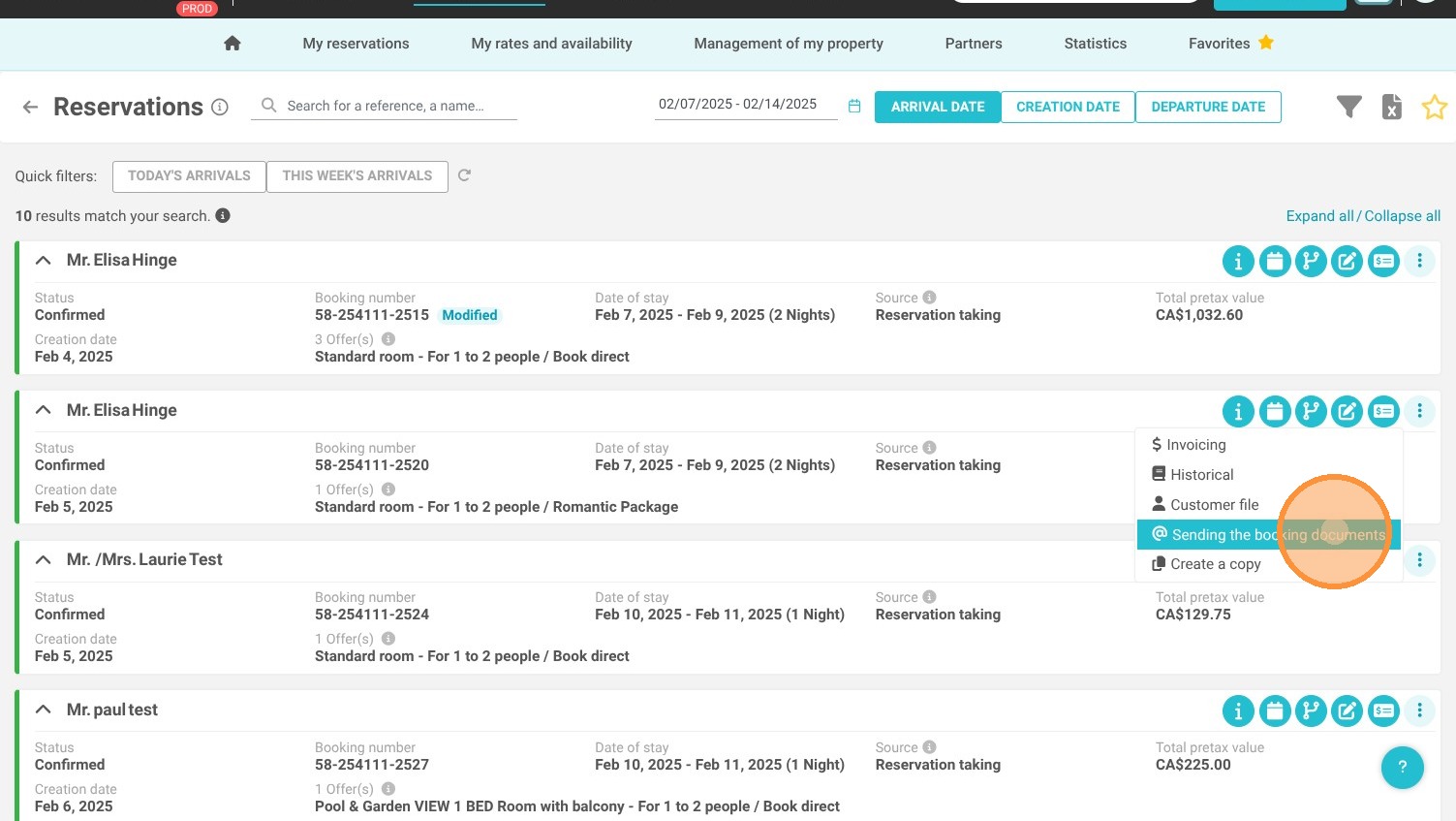1456x821 pixels.
Task: Select Historical from the options menu
Action: (x=1269, y=475)
